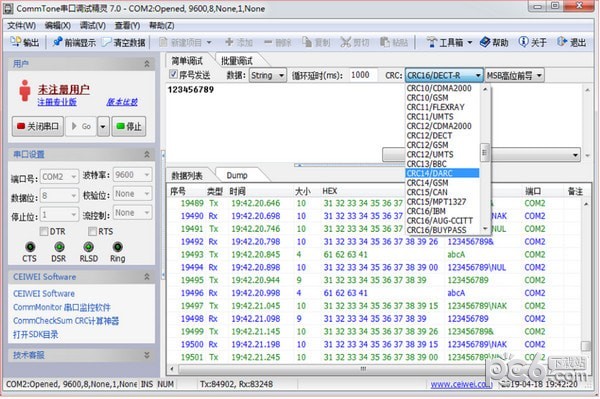Click the Ring indicator light
Viewport: 600px width, 399px height.
click(118, 247)
